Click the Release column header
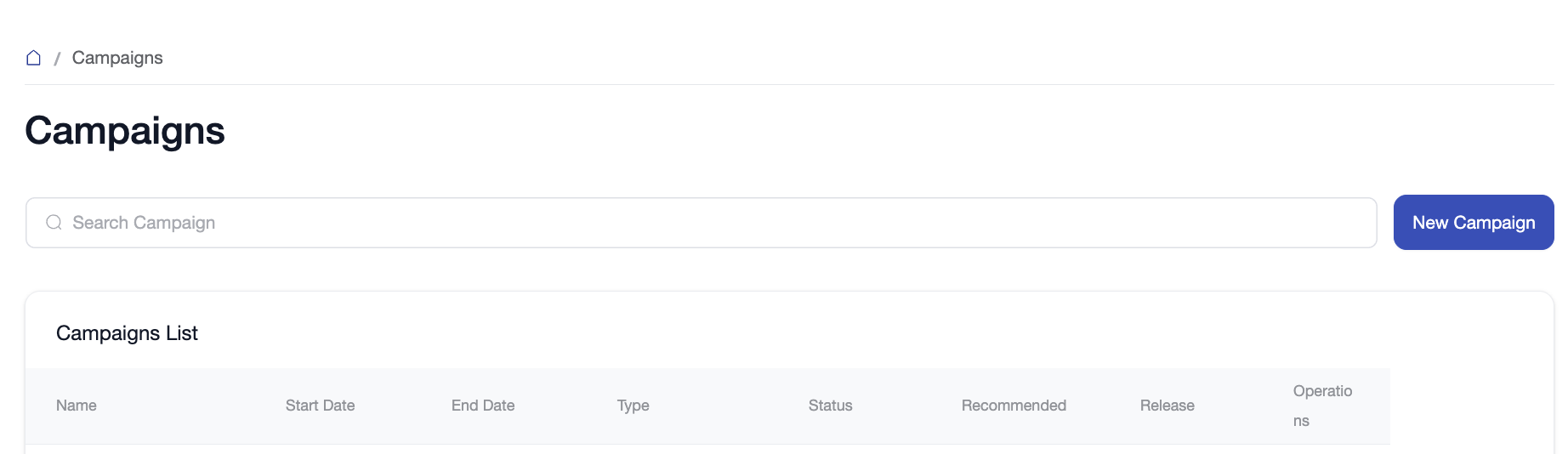This screenshot has height=454, width=1568. (x=1167, y=406)
